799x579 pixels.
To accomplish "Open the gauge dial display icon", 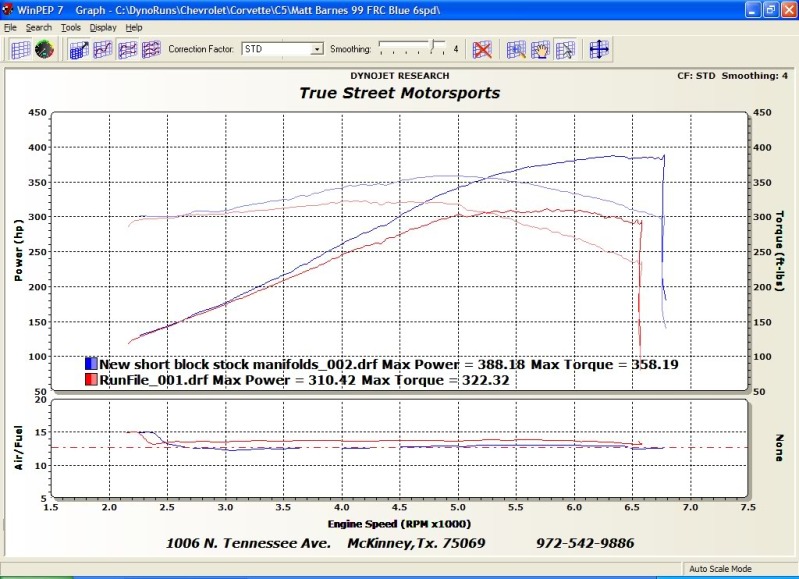I will point(45,49).
